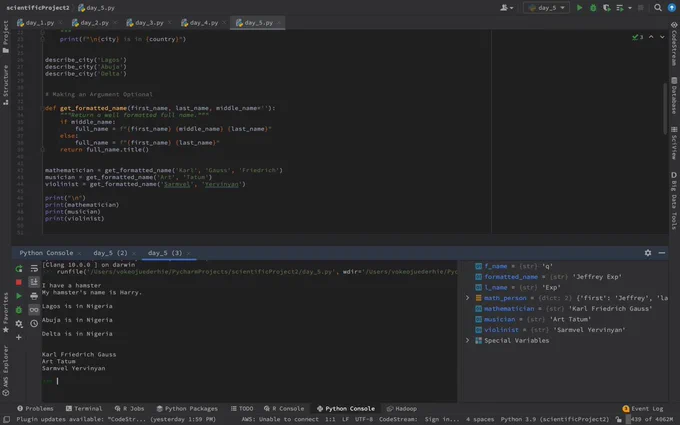Open the CodeStream side panel
The height and width of the screenshot is (425, 680).
click(x=674, y=44)
